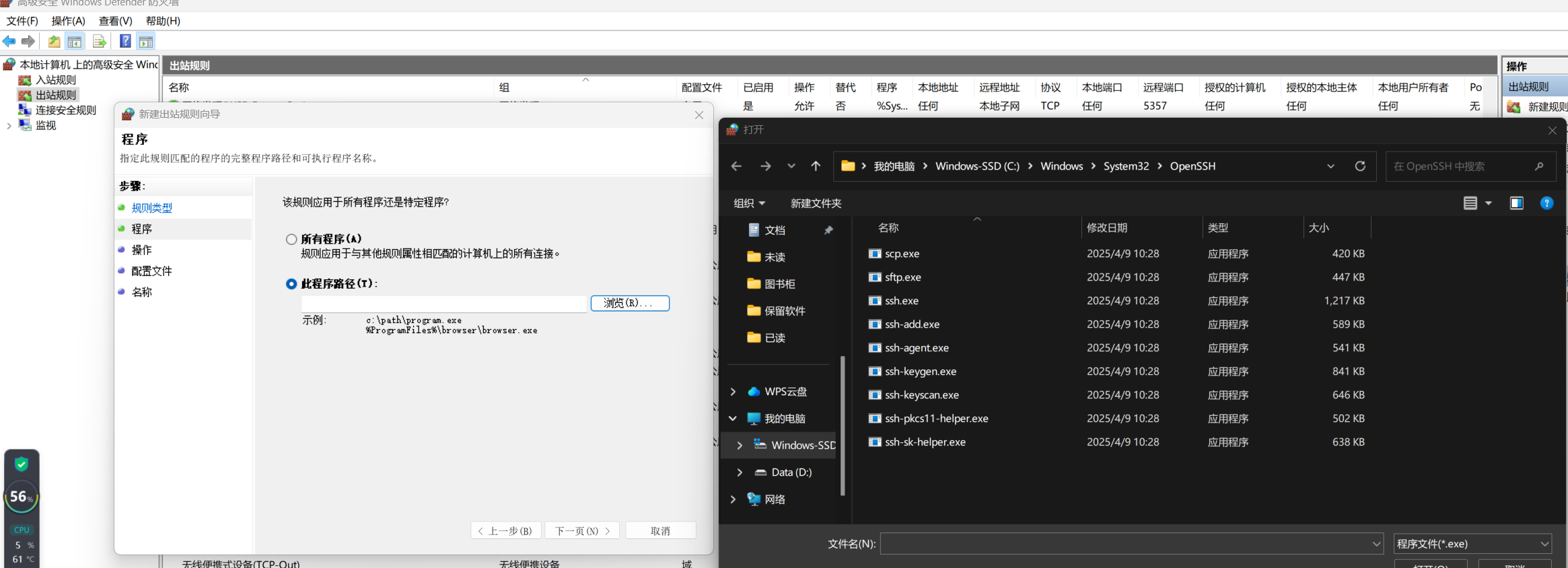The width and height of the screenshot is (1568, 568).
Task: Select the ssh-keyscan.exe file
Action: click(x=921, y=395)
